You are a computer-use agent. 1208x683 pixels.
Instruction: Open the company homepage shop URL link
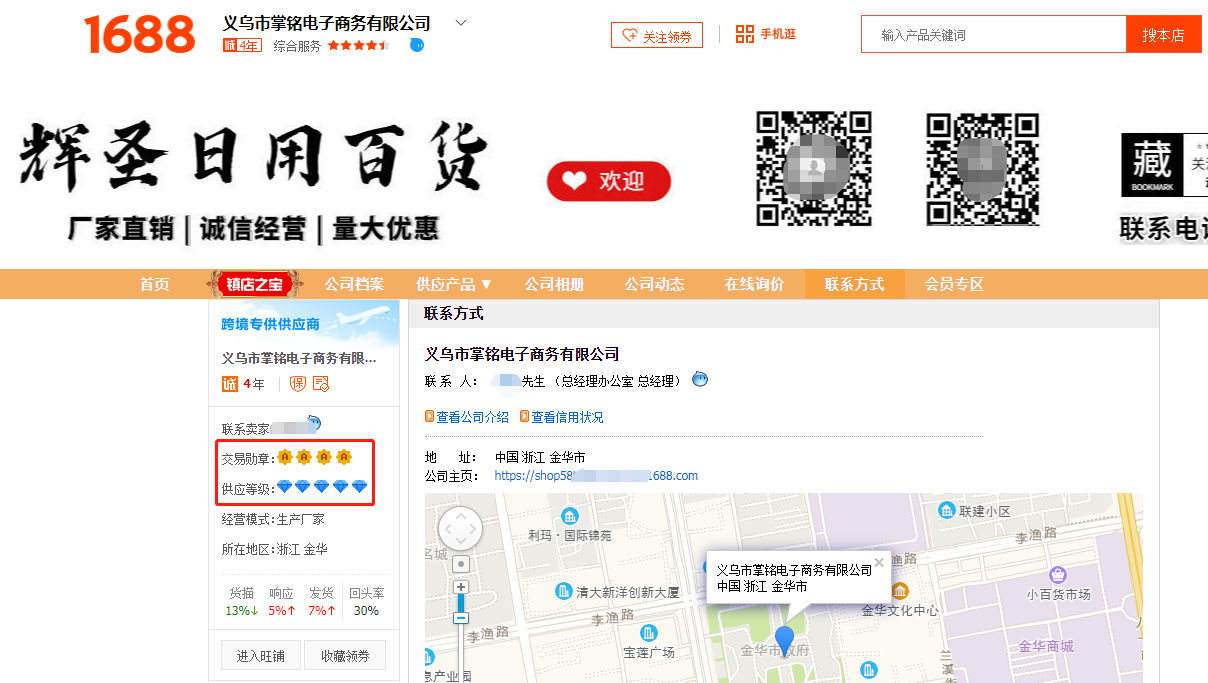596,475
